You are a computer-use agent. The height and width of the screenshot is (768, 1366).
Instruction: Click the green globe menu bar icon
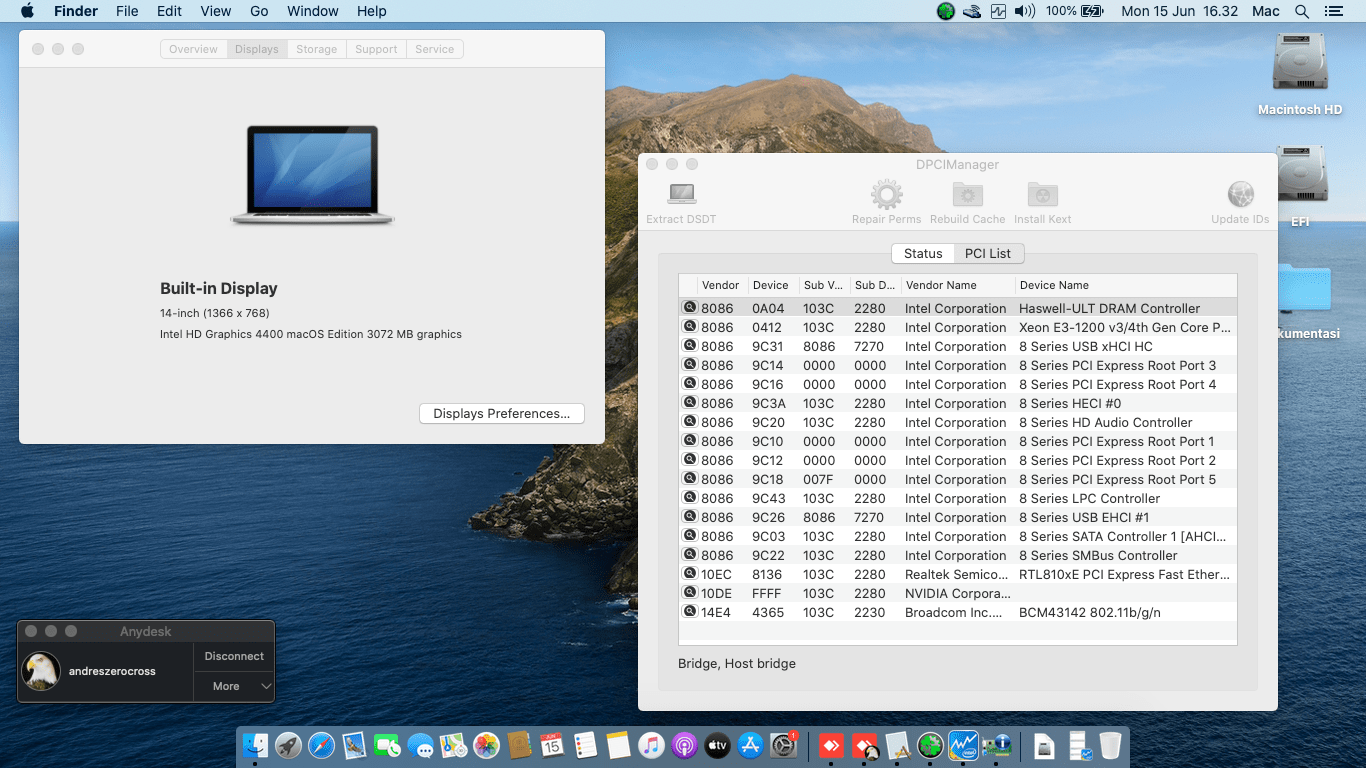[945, 11]
